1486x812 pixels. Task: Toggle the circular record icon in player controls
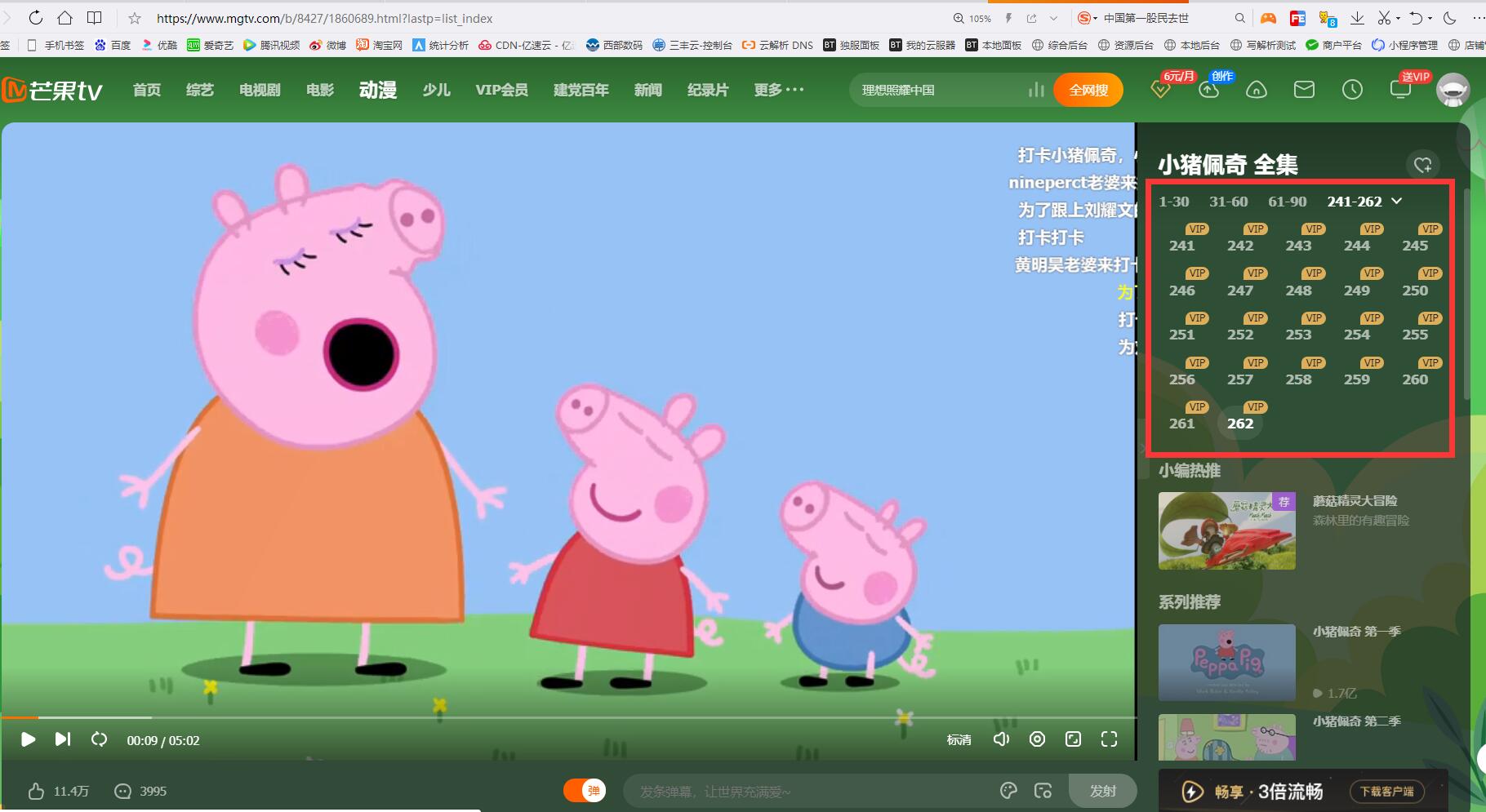click(x=1037, y=739)
